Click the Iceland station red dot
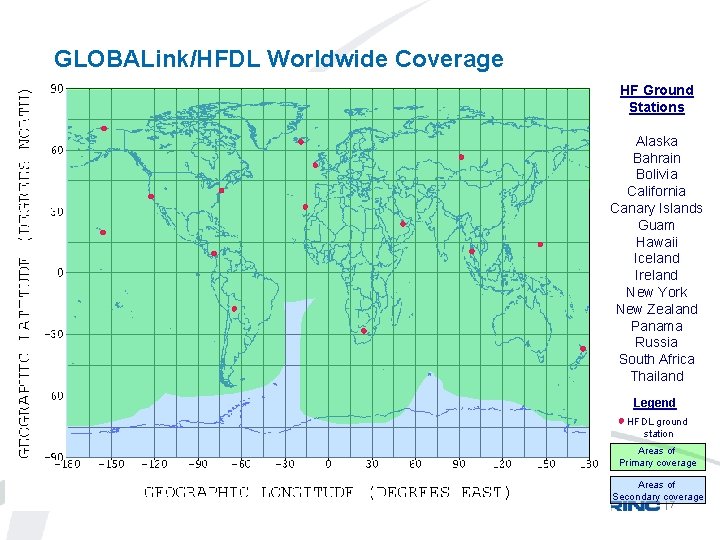 tap(301, 142)
